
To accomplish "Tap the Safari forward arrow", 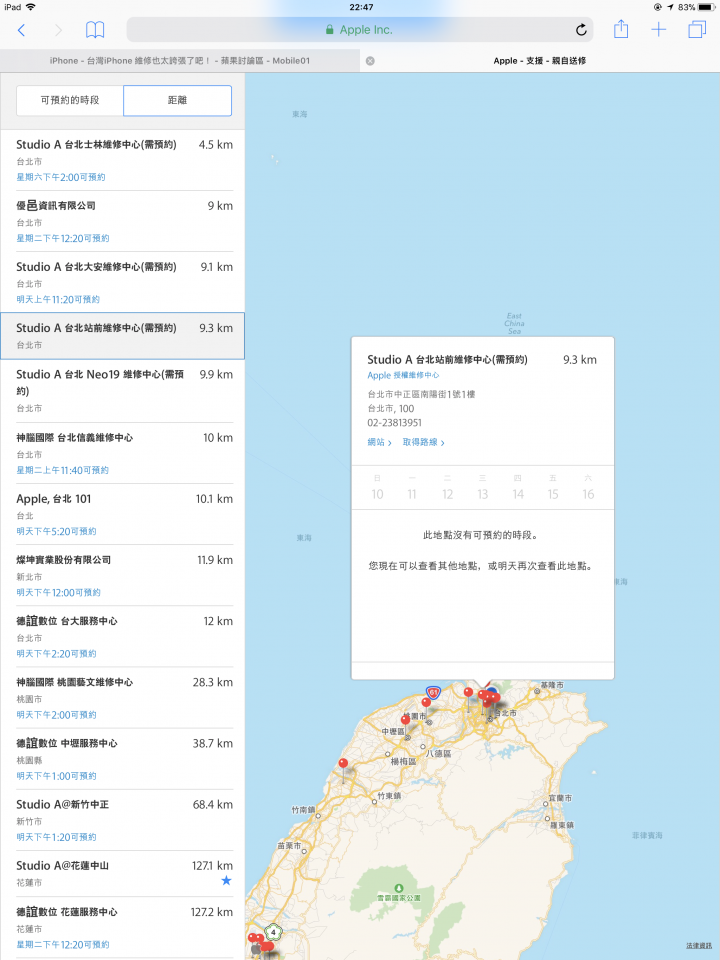I will pos(58,30).
